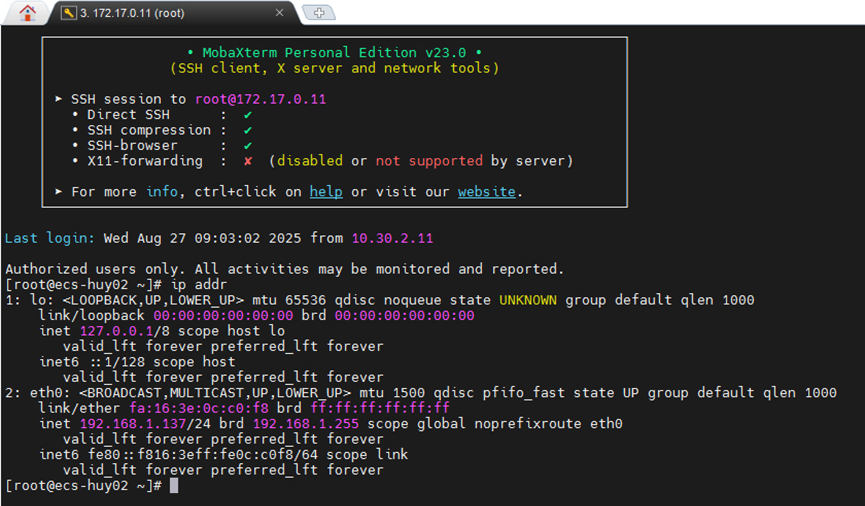Click the ff:ff:ff:ff:ff:ff broadcast MAC
Screen dimensions: 865x506
tap(380, 408)
